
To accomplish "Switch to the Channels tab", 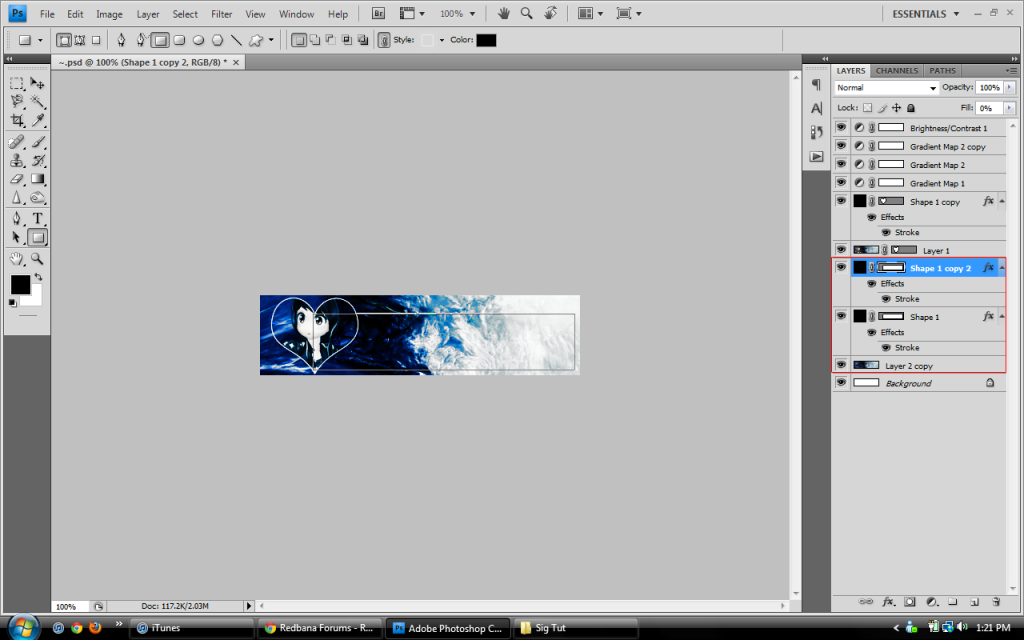I will click(897, 71).
